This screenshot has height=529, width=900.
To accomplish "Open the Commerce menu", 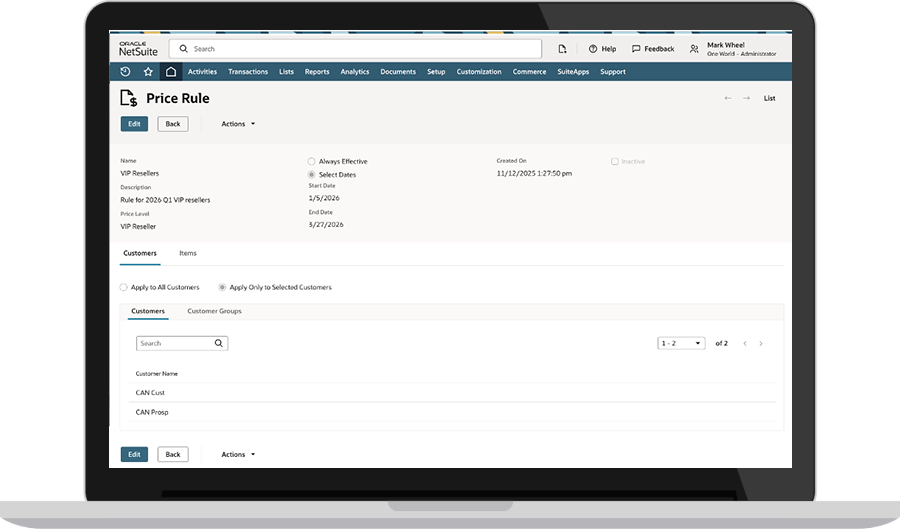I will pos(529,72).
